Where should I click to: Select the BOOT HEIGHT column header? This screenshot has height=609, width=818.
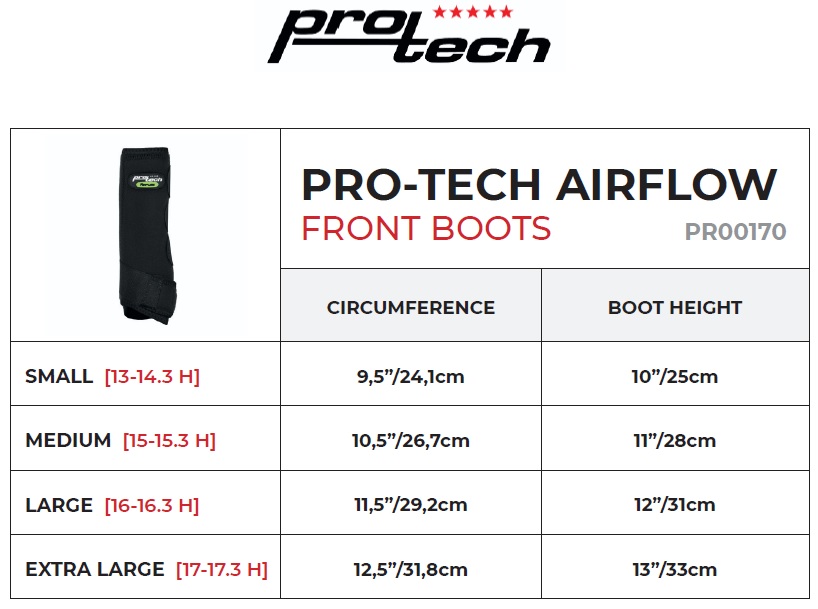click(675, 308)
